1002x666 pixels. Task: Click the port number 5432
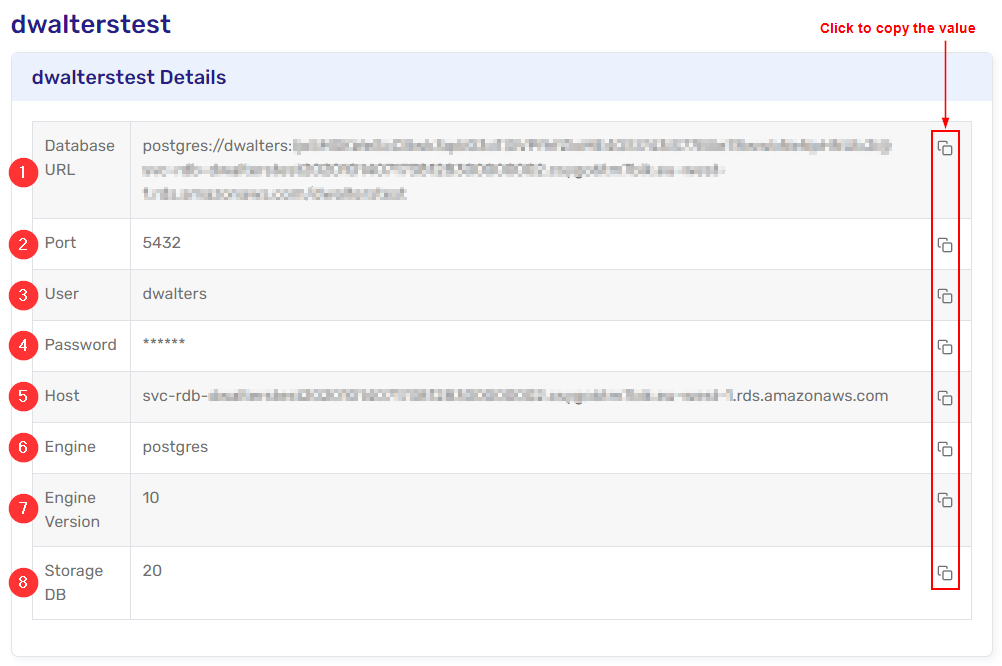(161, 243)
